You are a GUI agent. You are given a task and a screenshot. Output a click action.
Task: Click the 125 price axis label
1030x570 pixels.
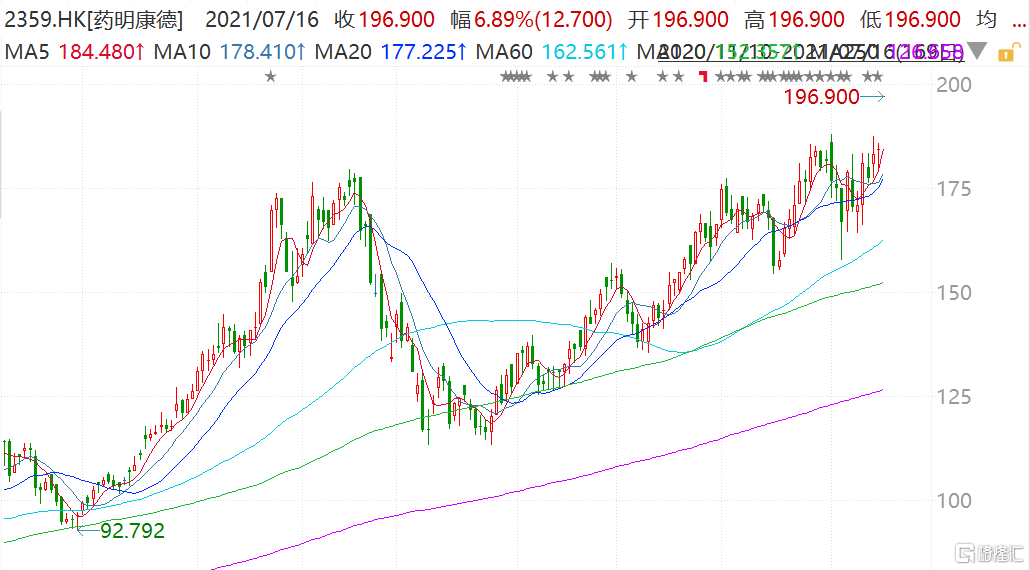953,397
